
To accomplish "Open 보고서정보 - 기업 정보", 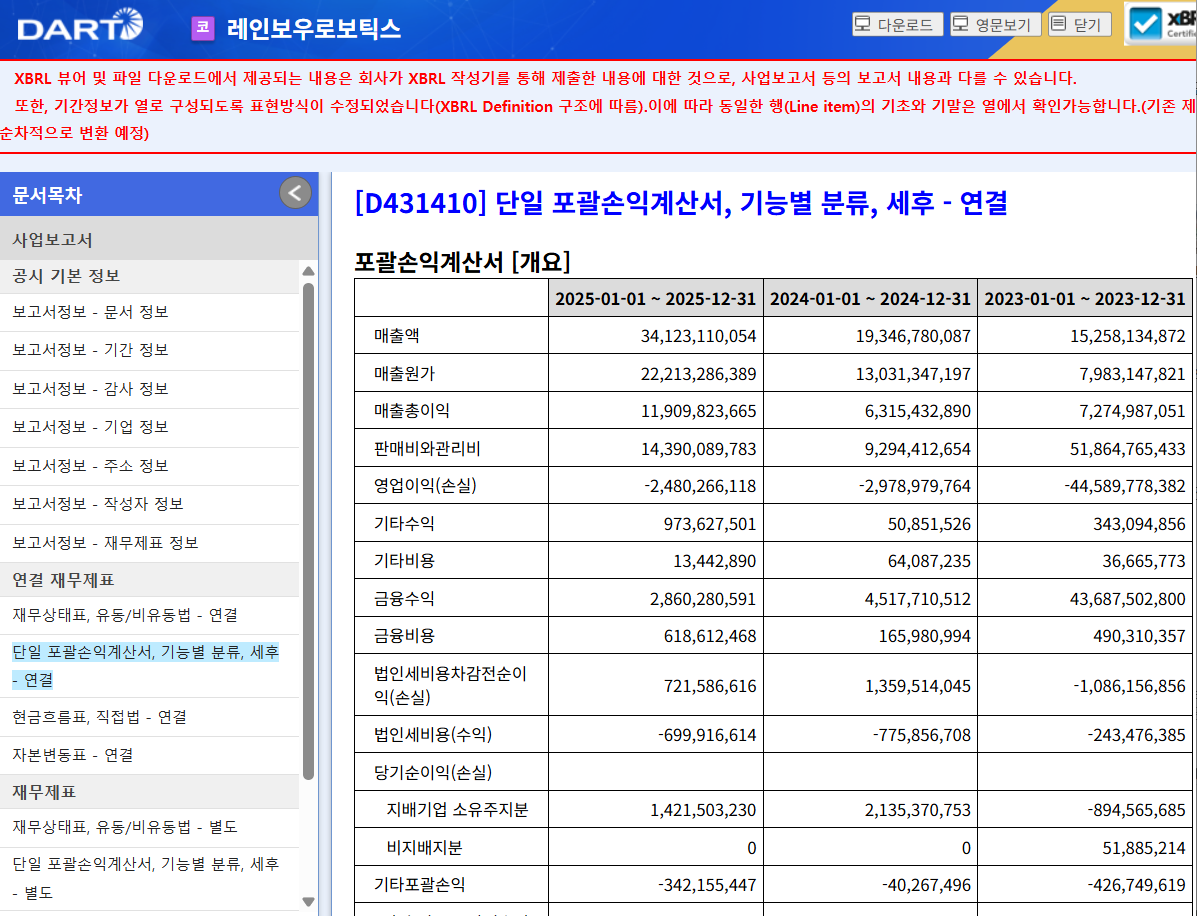I will point(90,427).
